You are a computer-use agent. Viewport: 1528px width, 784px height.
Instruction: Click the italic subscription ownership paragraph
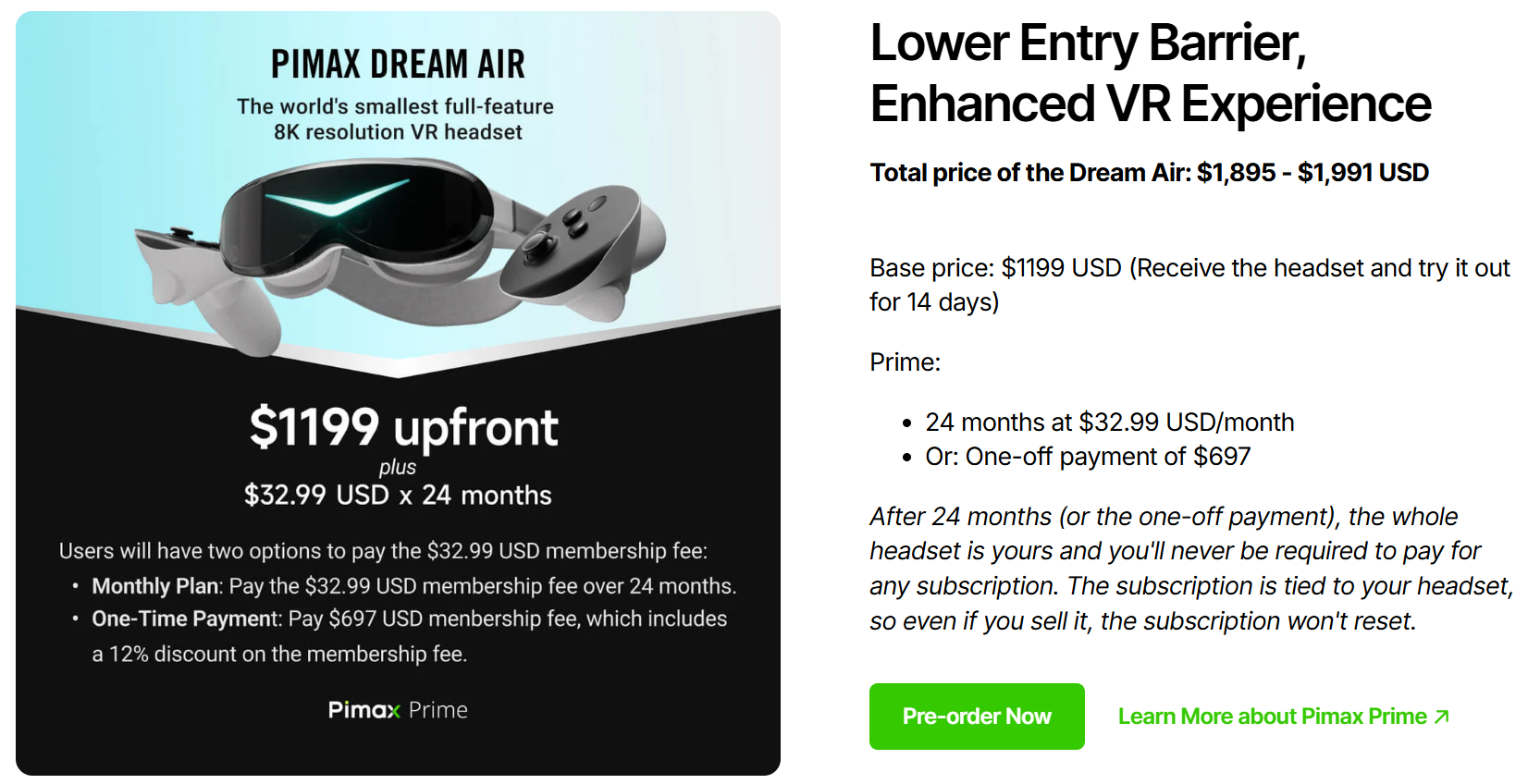pyautogui.click(x=1191, y=569)
